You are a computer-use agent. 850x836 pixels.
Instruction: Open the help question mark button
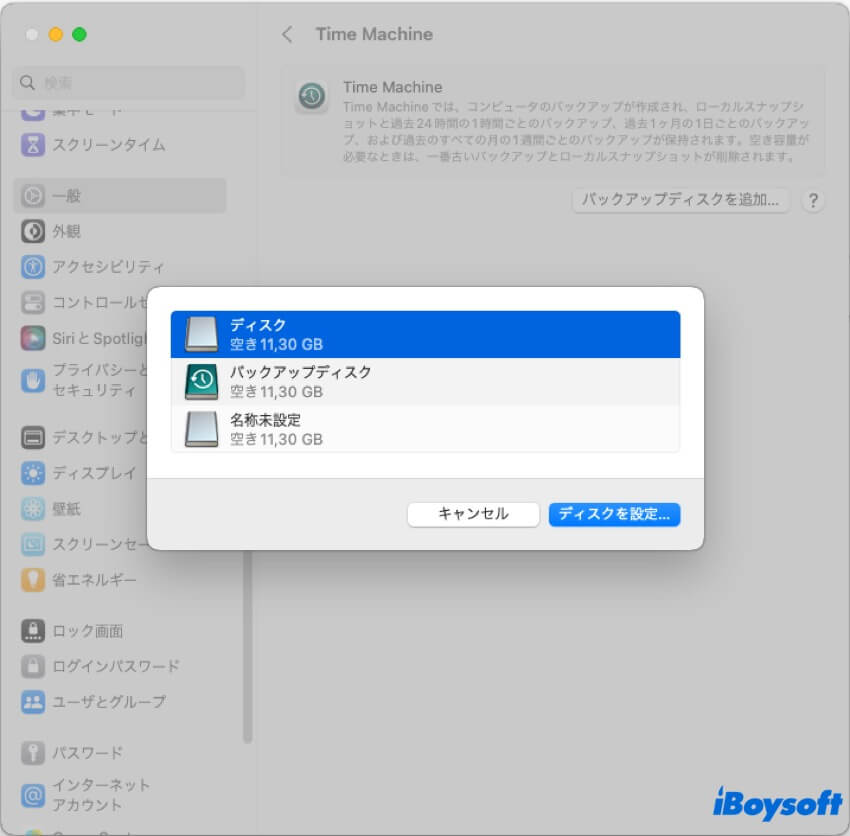click(814, 200)
